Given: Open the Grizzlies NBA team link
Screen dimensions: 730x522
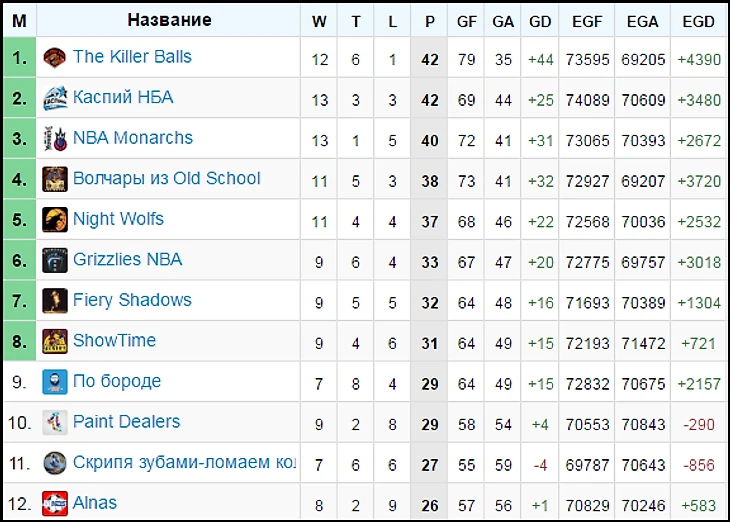Looking at the screenshot, I should [x=128, y=260].
